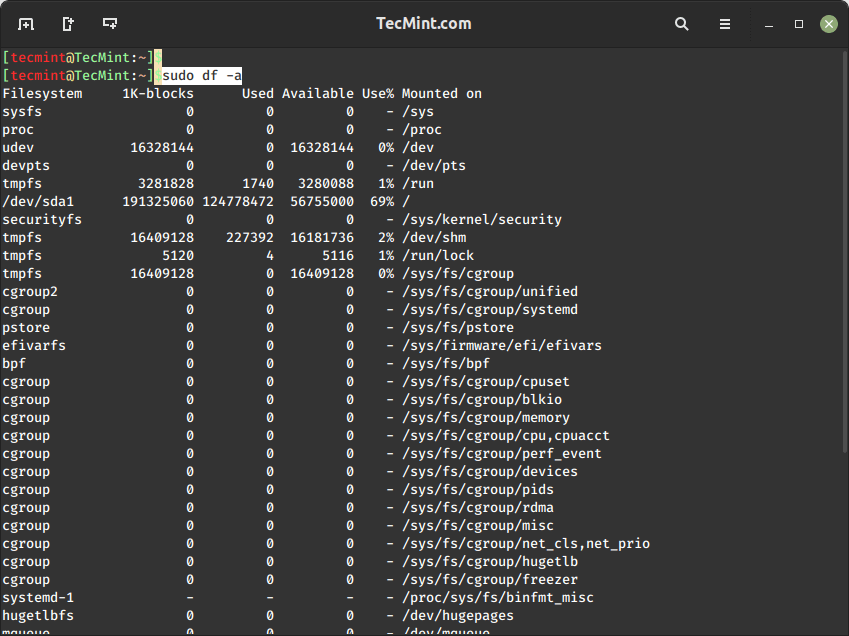Click the TecMint.com title

[423, 23]
